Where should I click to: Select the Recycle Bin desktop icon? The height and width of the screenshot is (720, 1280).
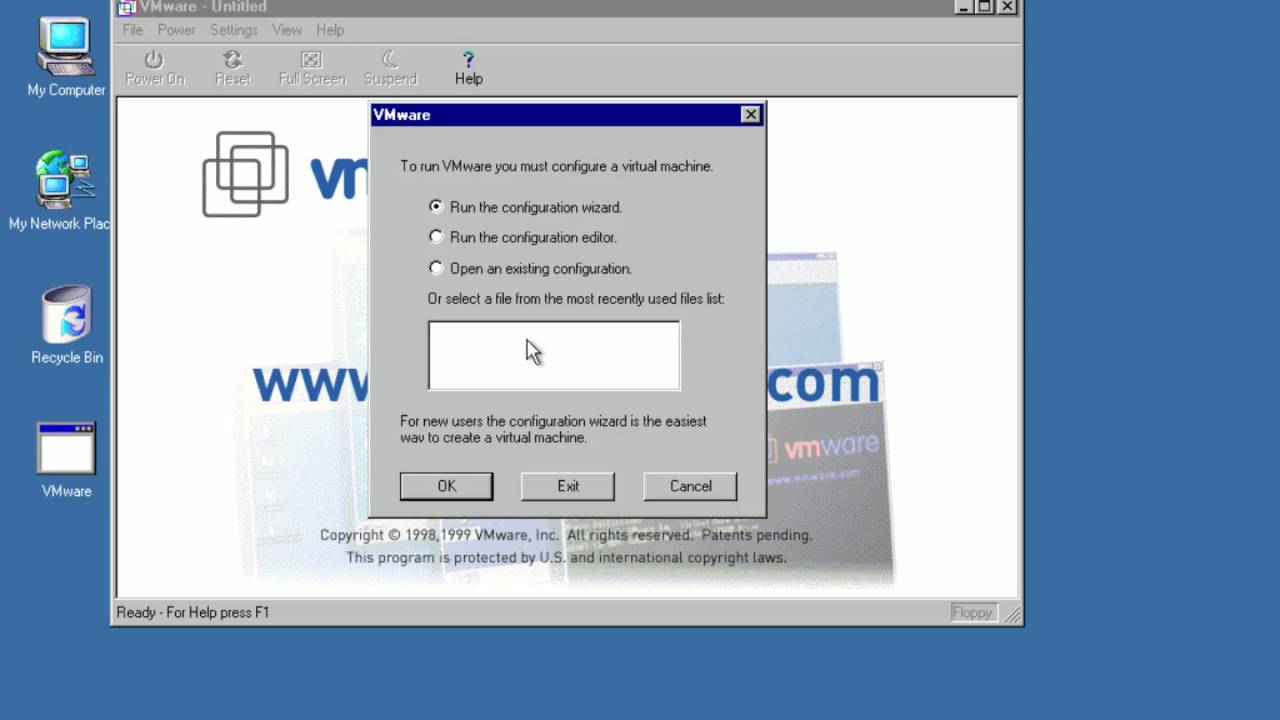coord(67,325)
